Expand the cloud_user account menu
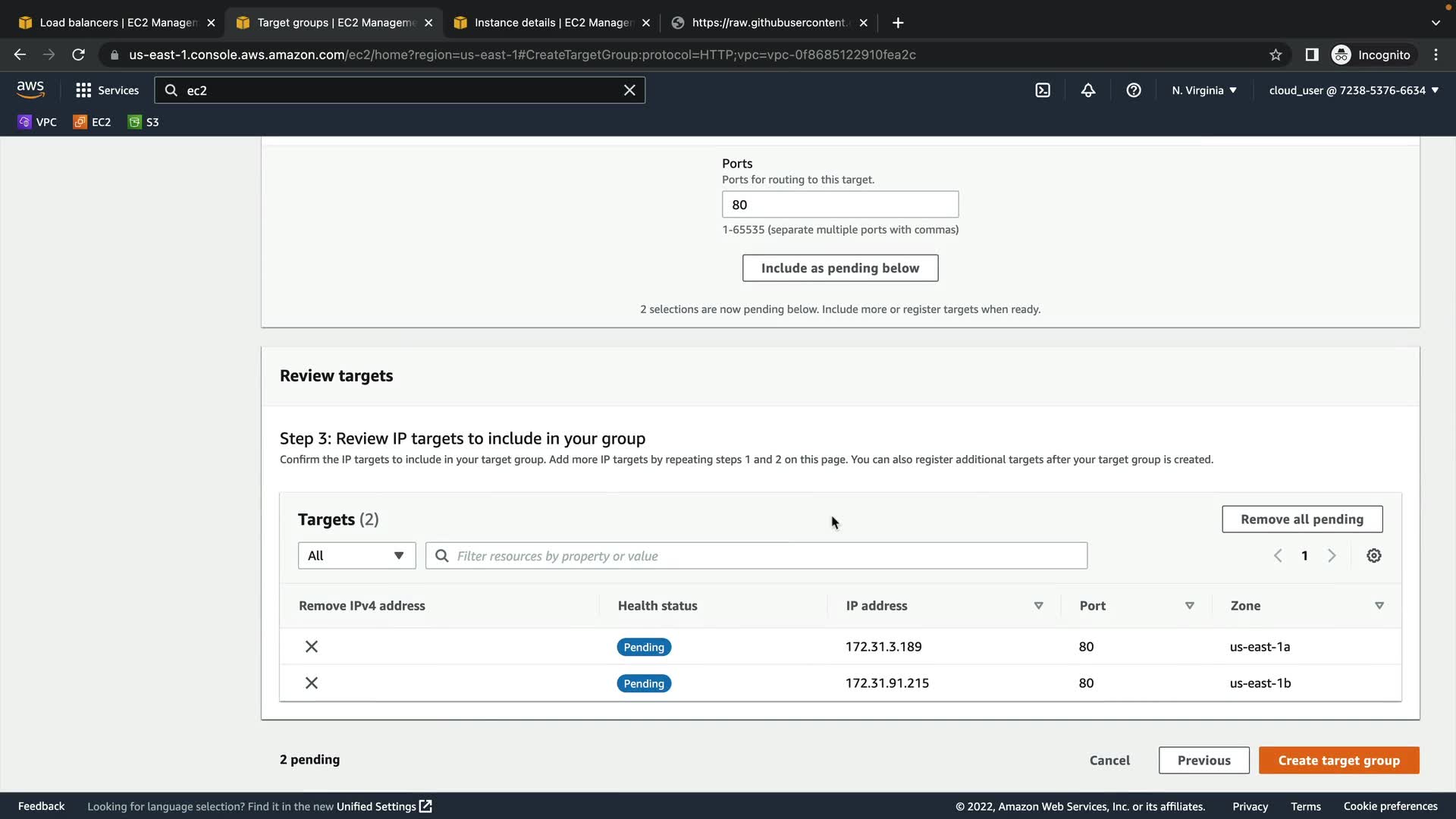Image resolution: width=1456 pixels, height=819 pixels. [x=1354, y=90]
